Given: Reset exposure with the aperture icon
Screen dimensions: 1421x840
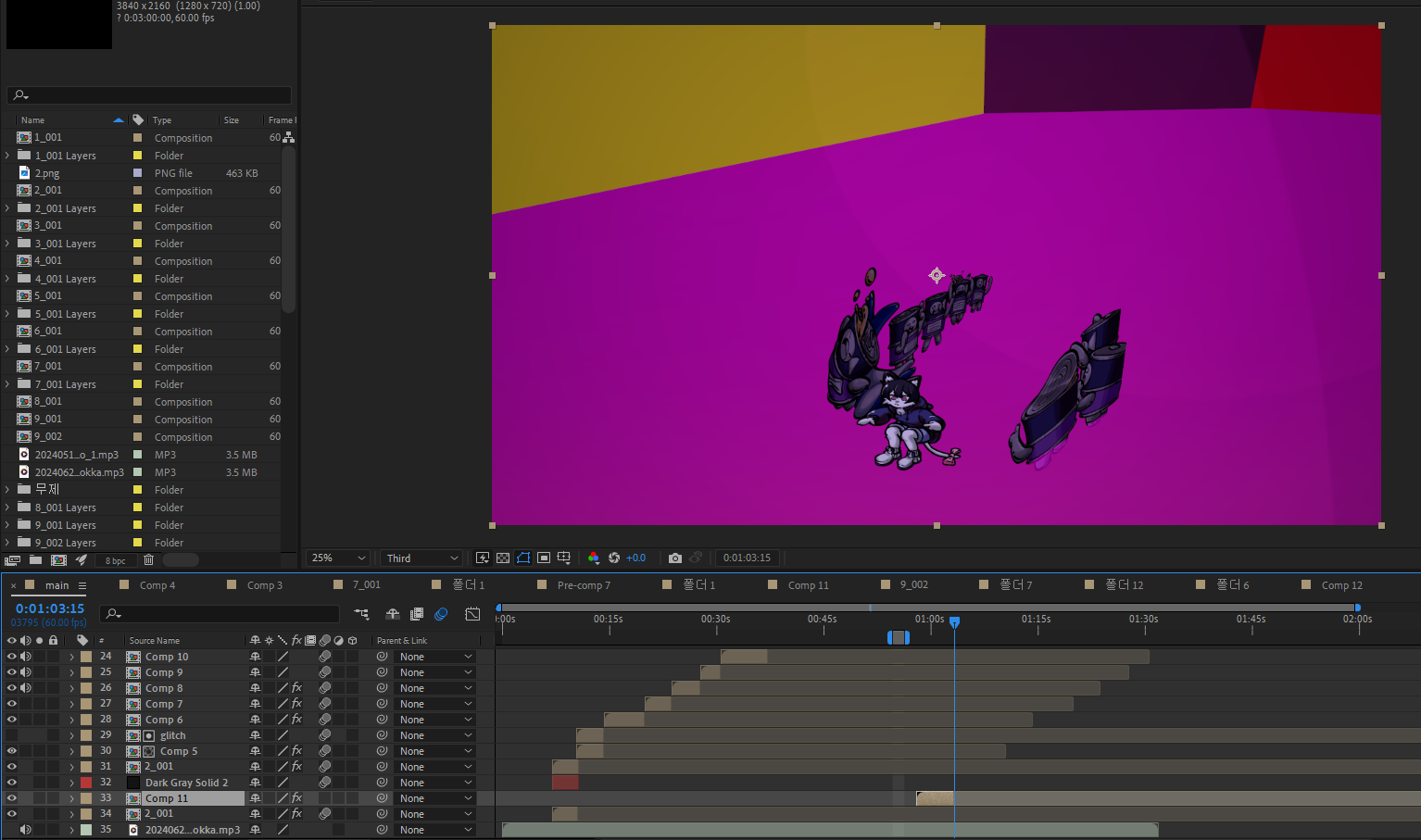Looking at the screenshot, I should [x=614, y=558].
